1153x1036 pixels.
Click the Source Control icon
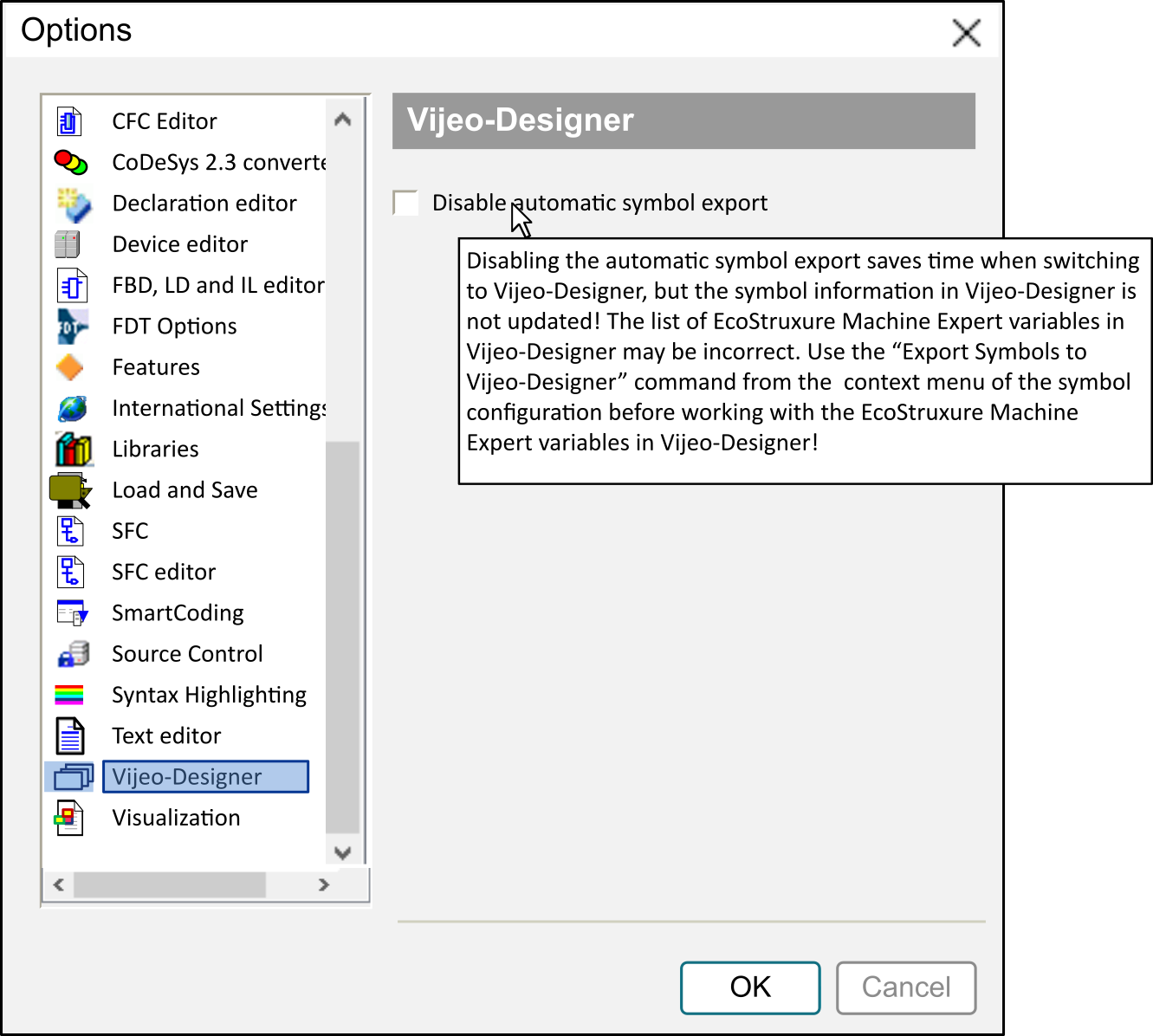73,654
